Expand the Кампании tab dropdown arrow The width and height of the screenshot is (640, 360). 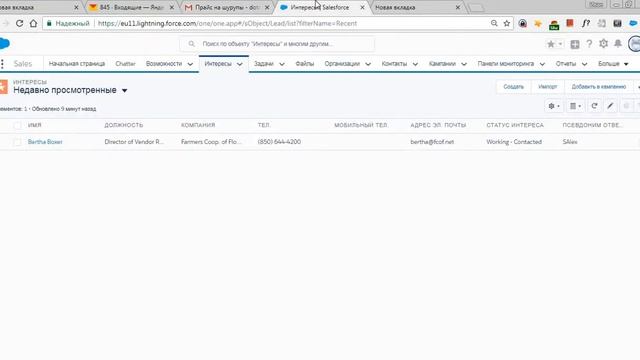(464, 64)
